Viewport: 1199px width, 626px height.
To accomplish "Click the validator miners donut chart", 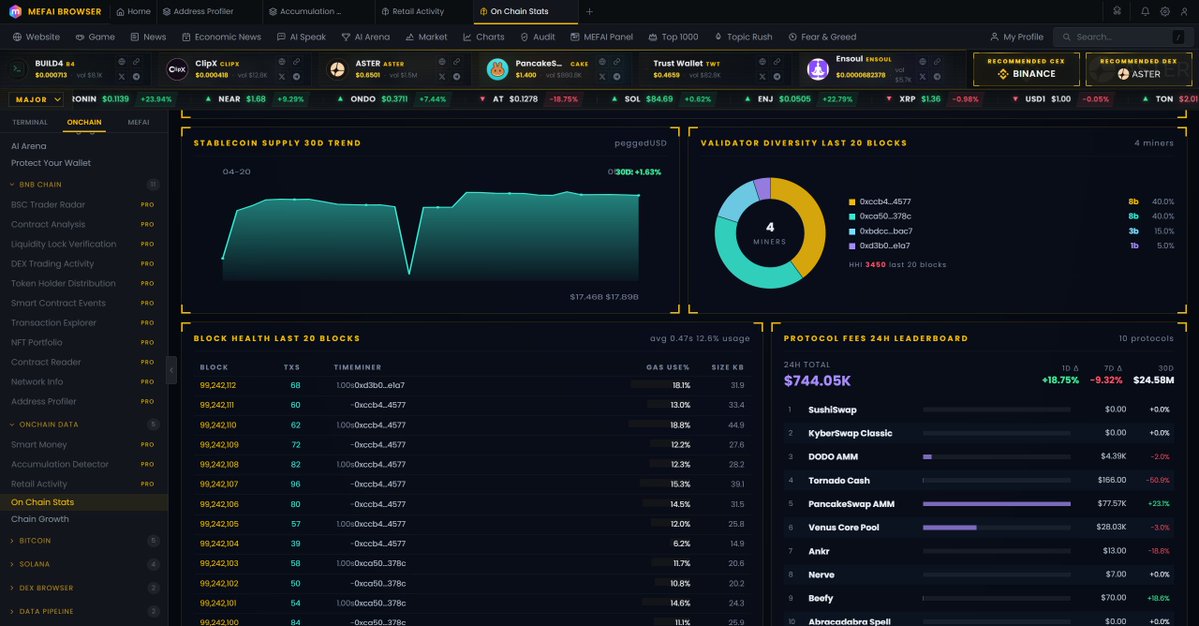I will pyautogui.click(x=770, y=233).
